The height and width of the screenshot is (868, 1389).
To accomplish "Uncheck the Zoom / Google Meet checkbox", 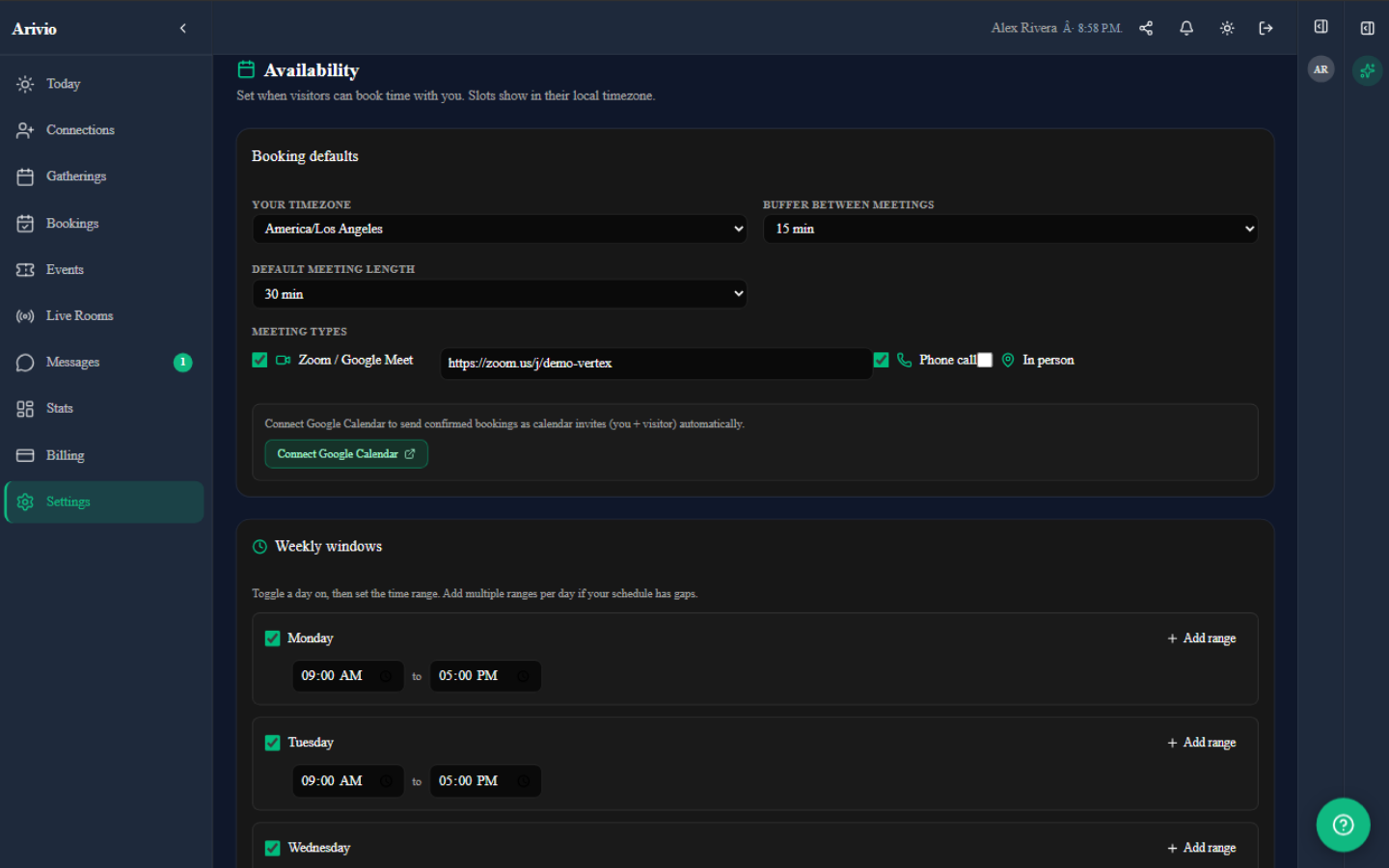I will pos(259,360).
